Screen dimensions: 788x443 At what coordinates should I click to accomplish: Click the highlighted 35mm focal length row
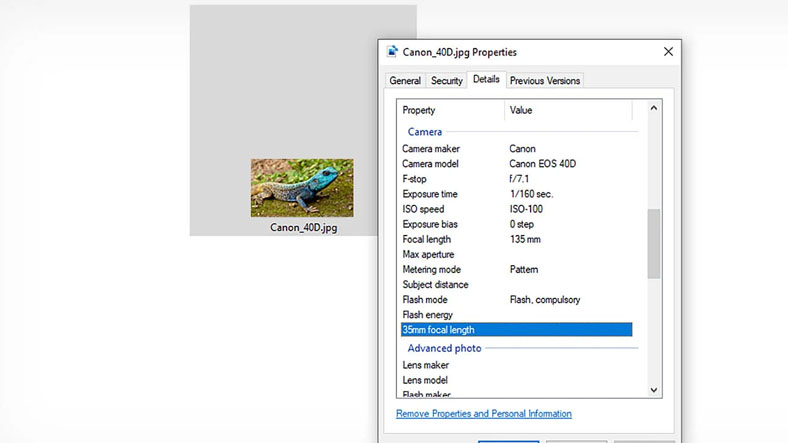[517, 329]
